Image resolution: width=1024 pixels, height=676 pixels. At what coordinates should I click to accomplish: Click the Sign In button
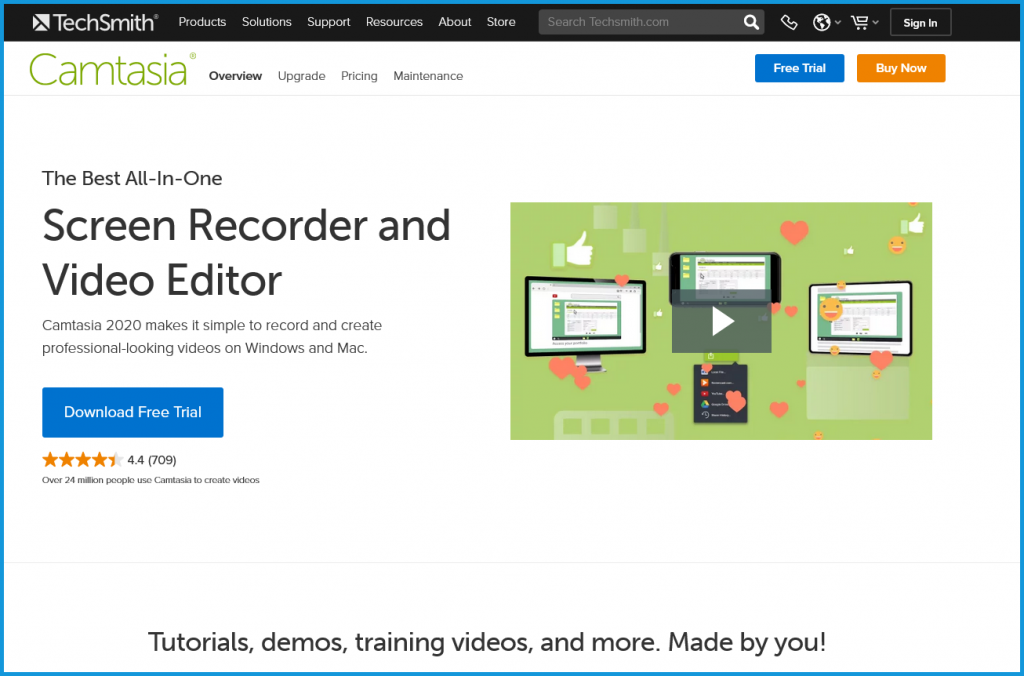click(920, 22)
